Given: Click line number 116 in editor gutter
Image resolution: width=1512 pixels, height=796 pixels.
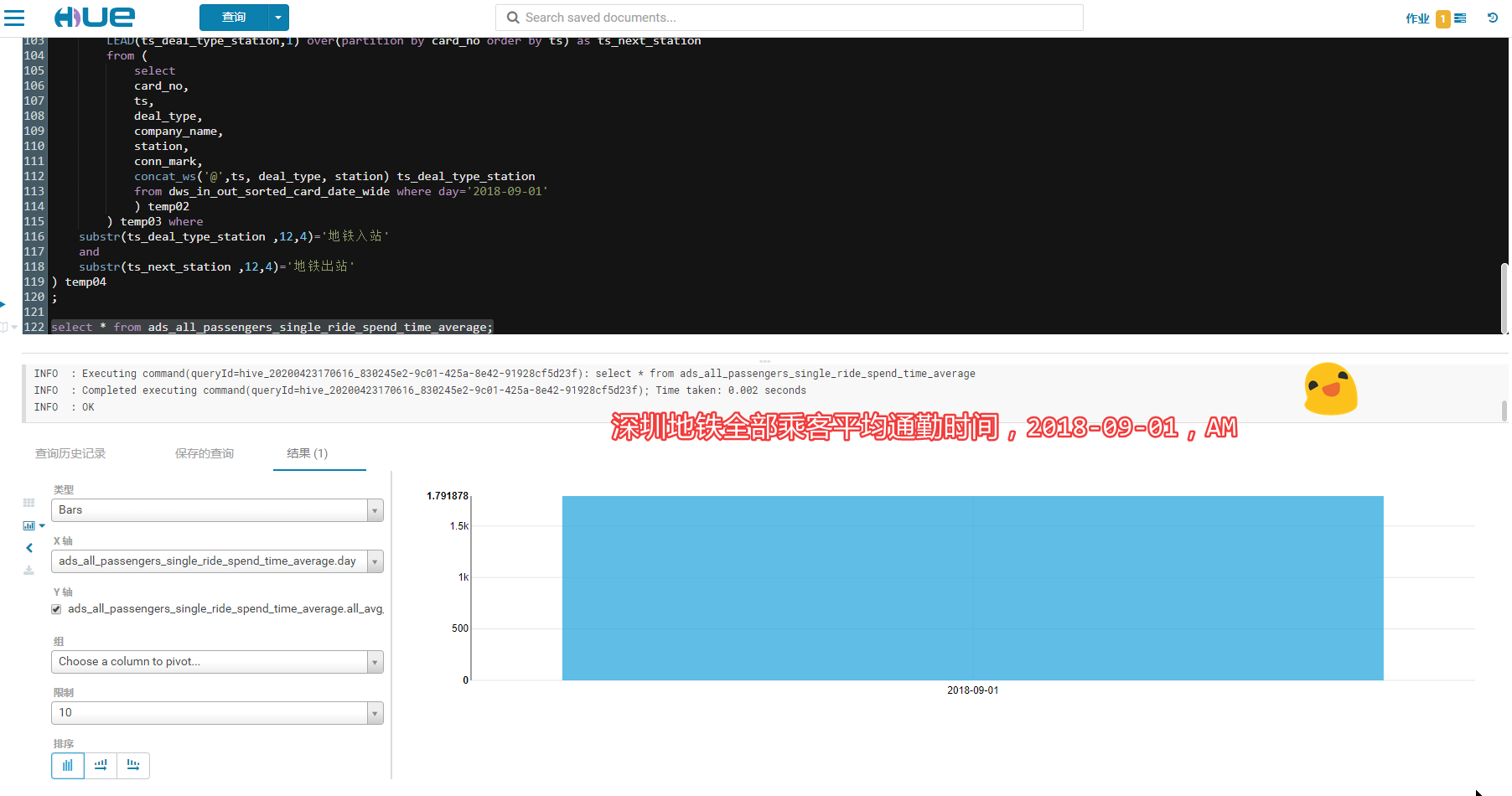Looking at the screenshot, I should point(34,237).
